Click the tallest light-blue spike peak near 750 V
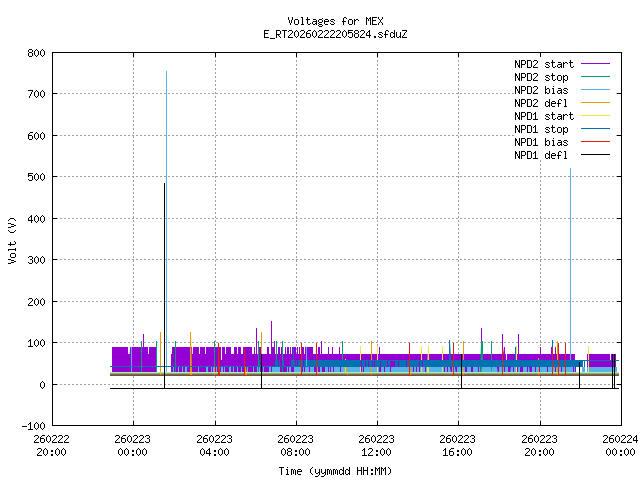This screenshot has width=640, height=480. click(166, 72)
